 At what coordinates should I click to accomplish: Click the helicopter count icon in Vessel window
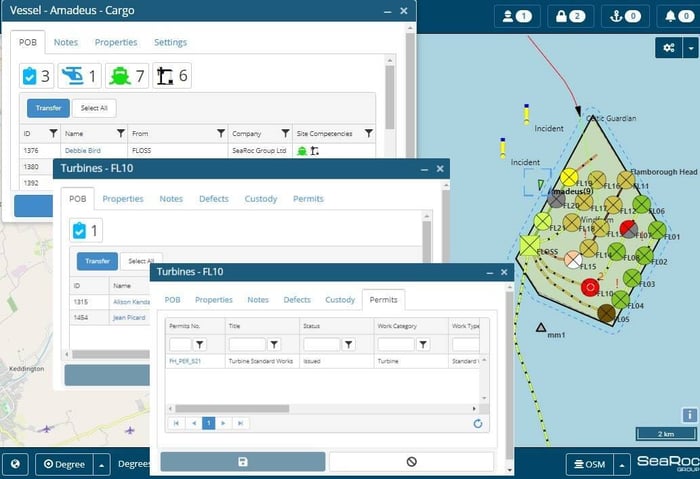click(79, 76)
